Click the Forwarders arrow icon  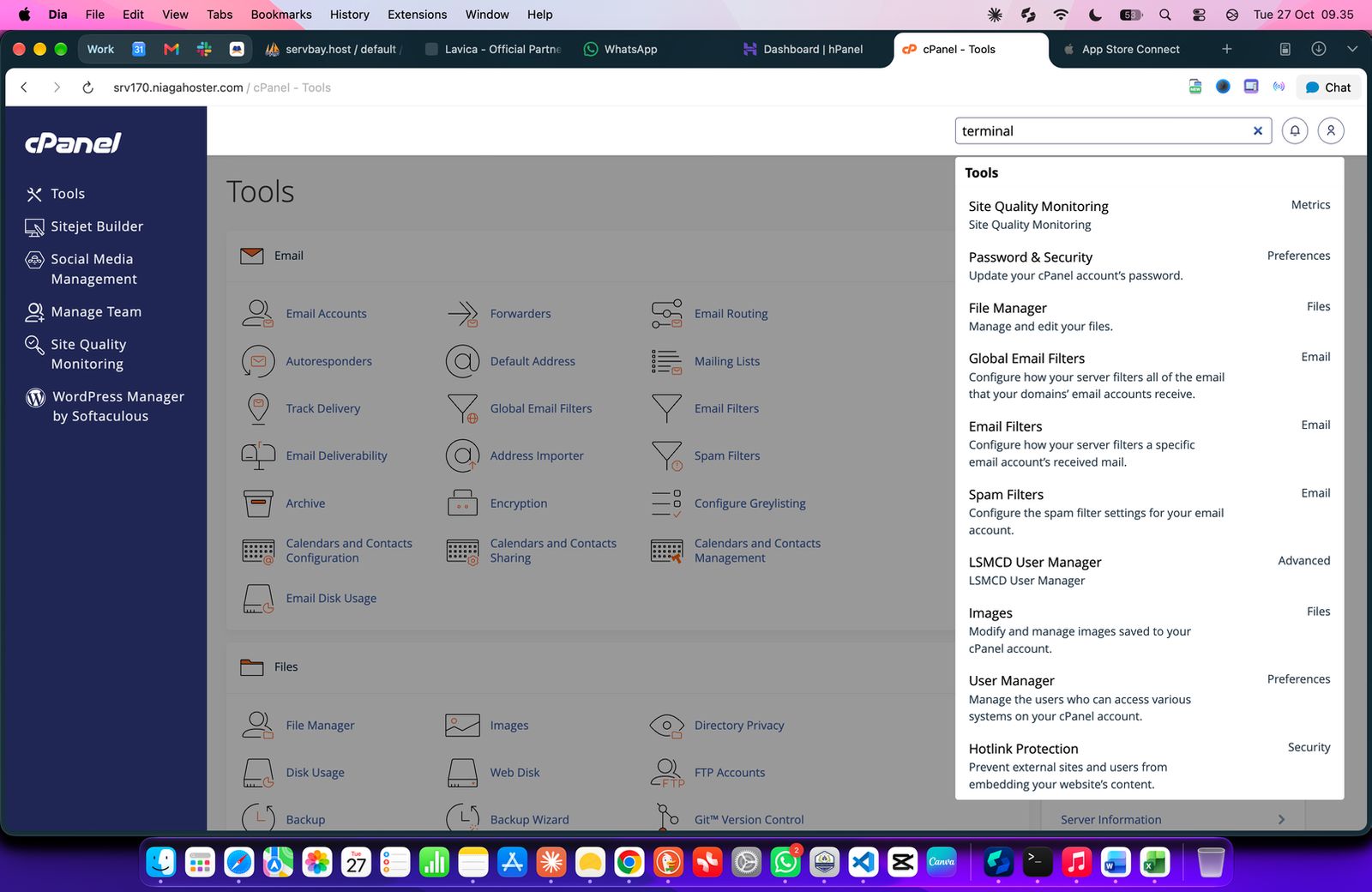pos(462,314)
